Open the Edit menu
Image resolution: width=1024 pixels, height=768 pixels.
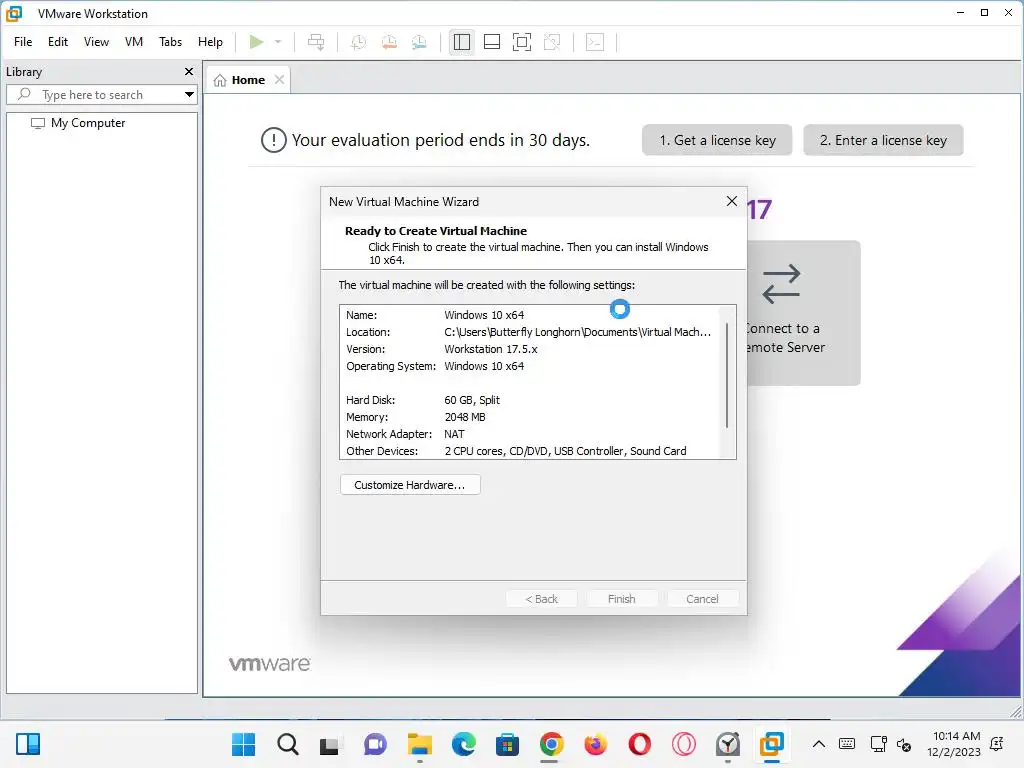click(x=57, y=42)
